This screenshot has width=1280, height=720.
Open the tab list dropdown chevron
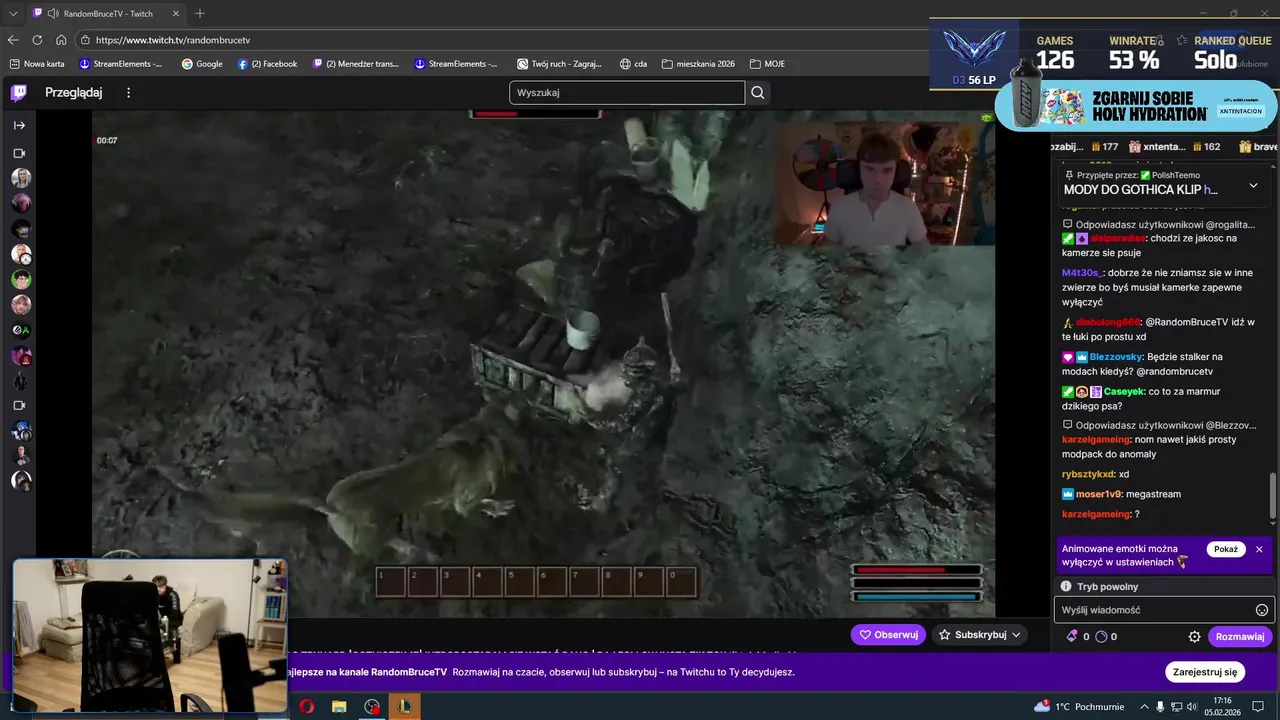[x=13, y=14]
